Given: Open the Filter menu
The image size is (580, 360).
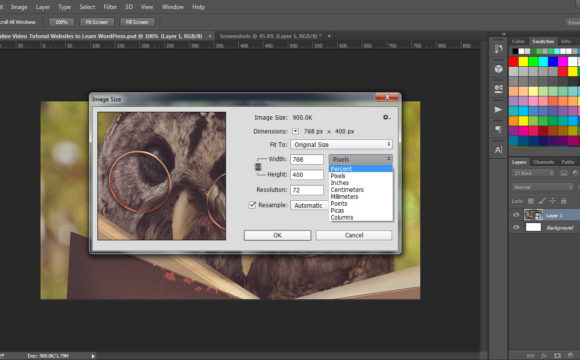Looking at the screenshot, I should click(x=110, y=7).
